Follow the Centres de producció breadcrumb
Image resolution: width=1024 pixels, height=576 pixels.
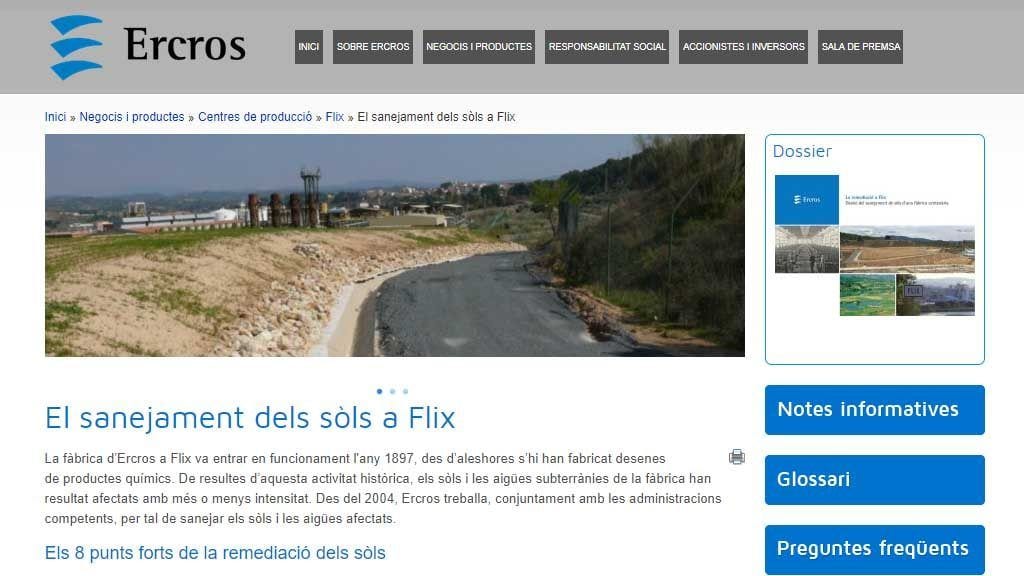coord(255,117)
